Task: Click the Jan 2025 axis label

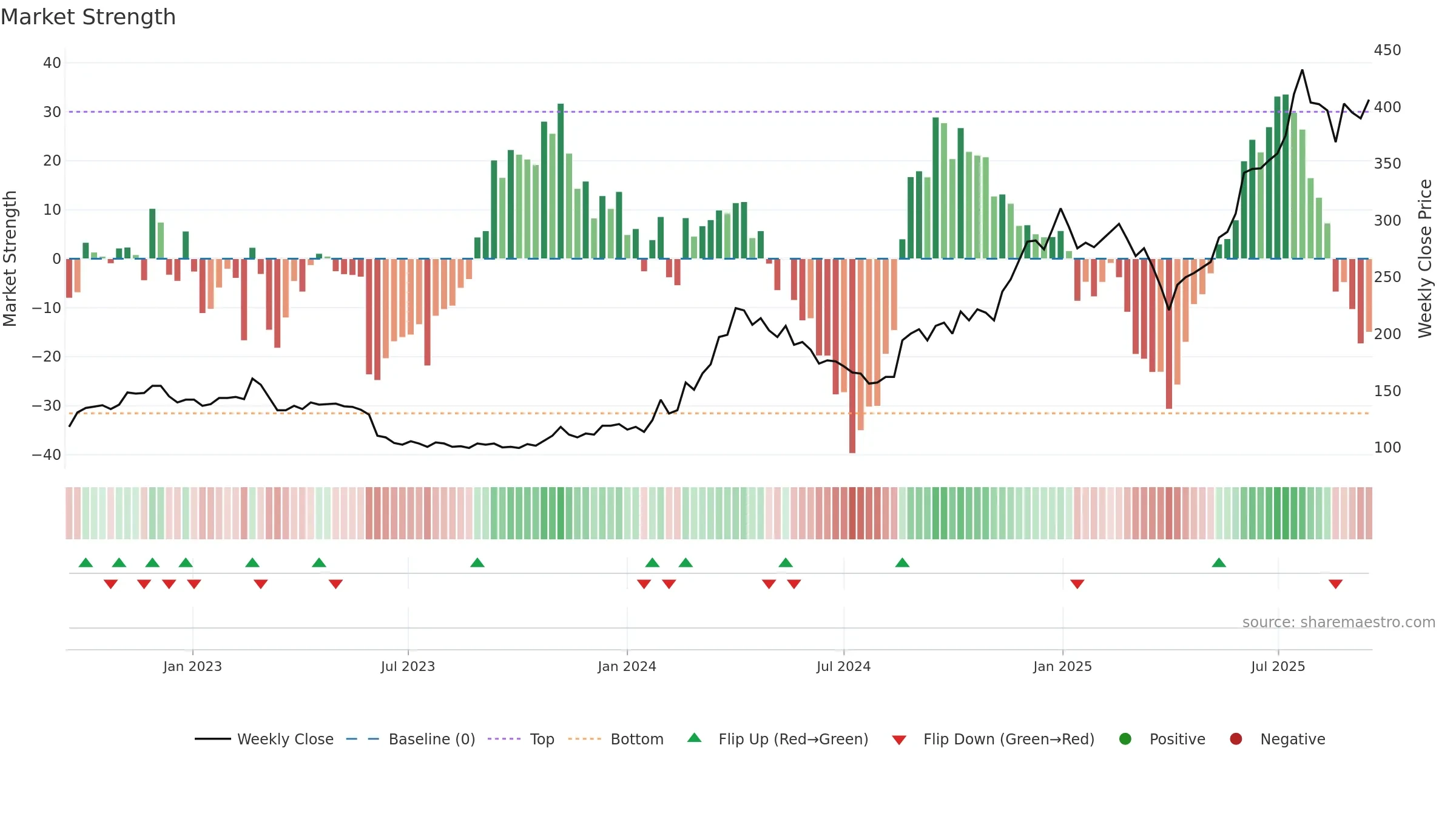Action: (x=1062, y=666)
